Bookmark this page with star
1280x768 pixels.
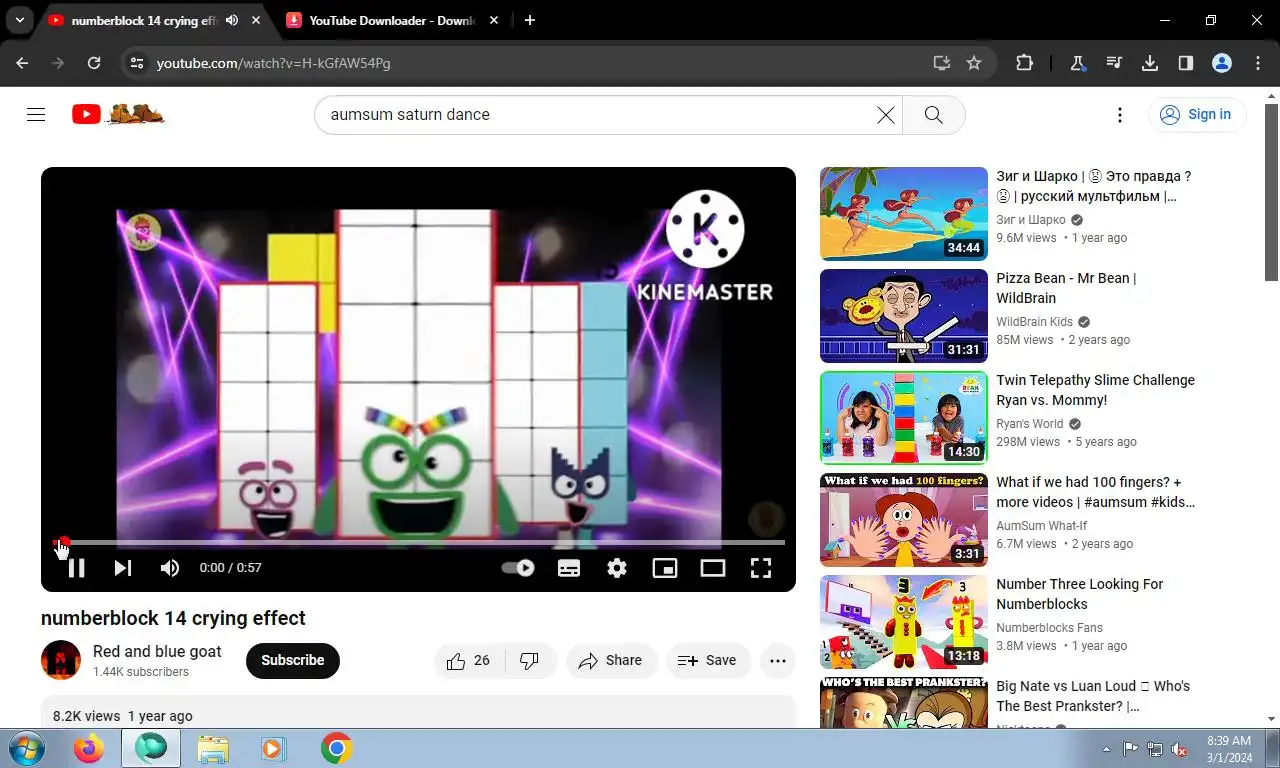pyautogui.click(x=974, y=63)
